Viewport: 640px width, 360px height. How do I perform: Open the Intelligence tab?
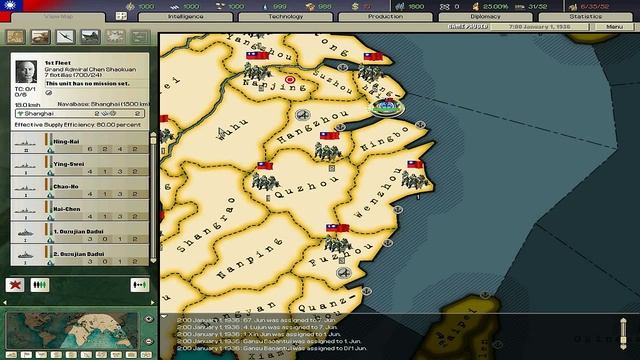[185, 17]
